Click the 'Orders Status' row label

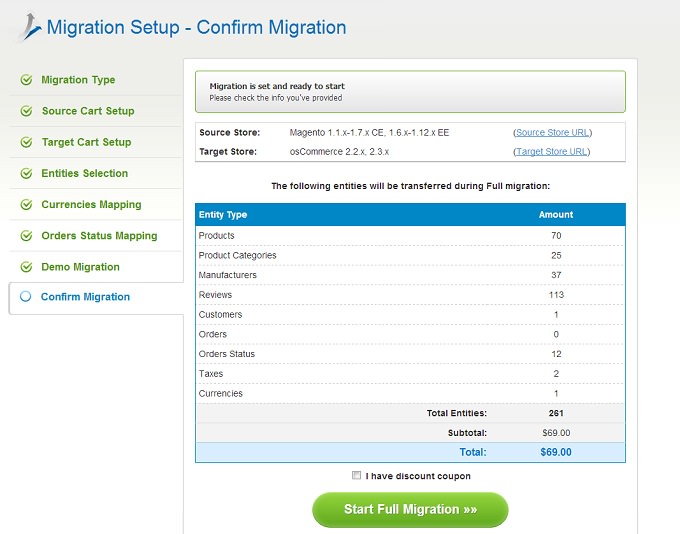click(x=227, y=354)
